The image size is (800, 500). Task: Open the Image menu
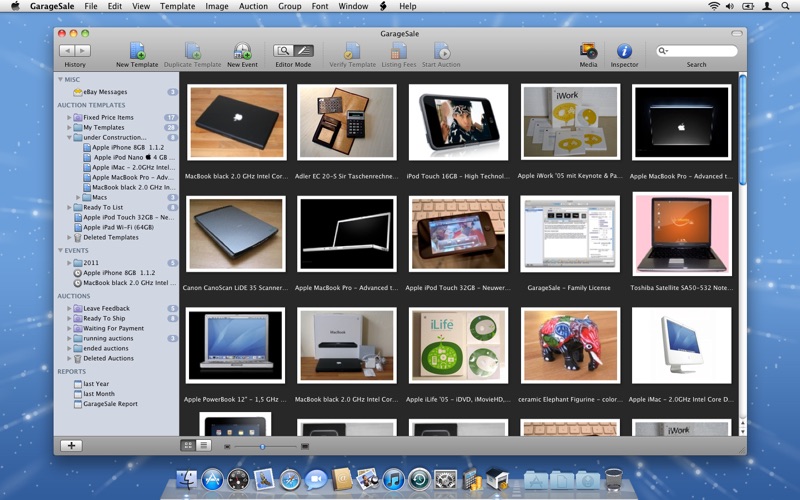217,6
